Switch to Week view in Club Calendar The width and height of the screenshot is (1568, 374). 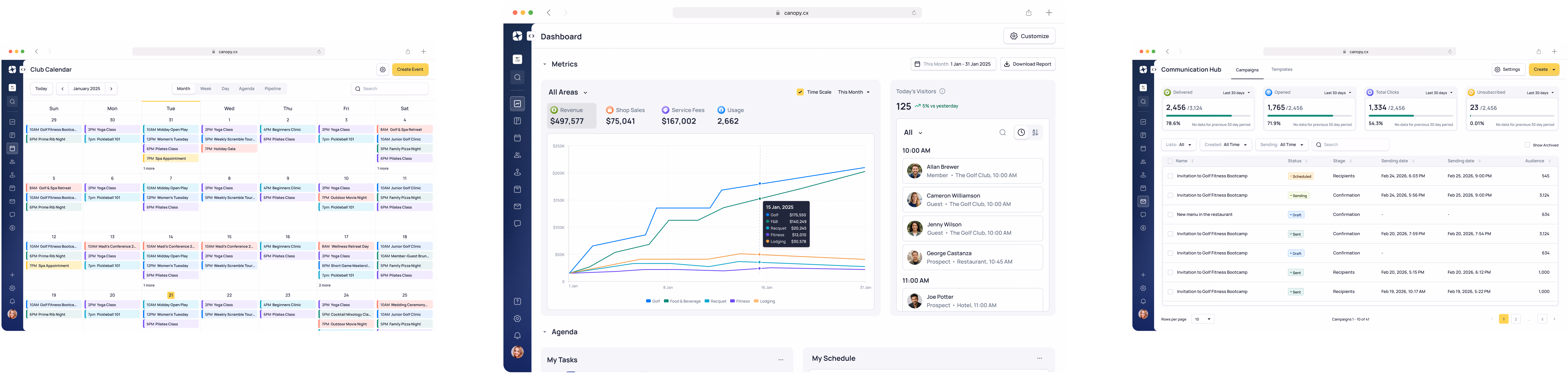click(206, 89)
